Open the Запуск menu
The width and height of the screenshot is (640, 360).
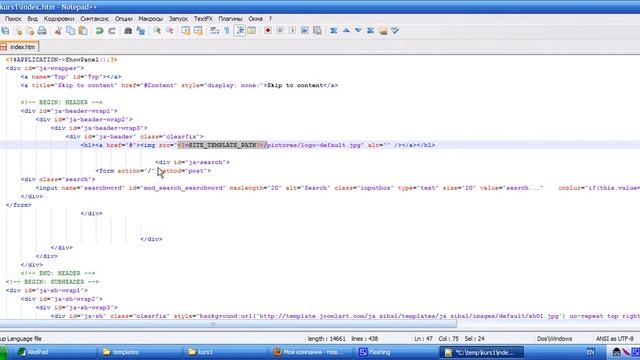[178, 19]
